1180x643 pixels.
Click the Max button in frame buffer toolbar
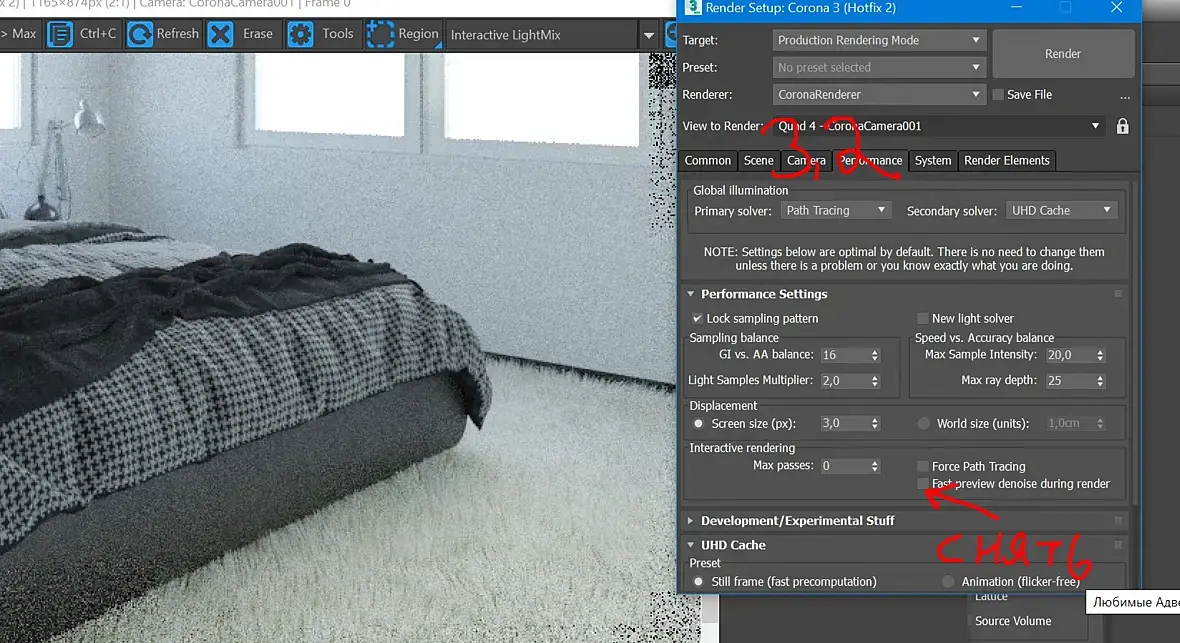[19, 34]
